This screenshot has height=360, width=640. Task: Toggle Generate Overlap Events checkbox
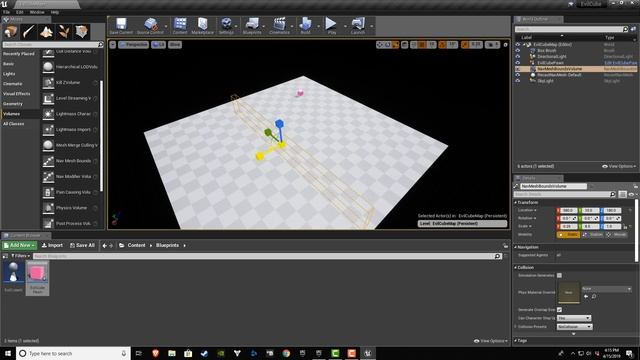point(559,310)
